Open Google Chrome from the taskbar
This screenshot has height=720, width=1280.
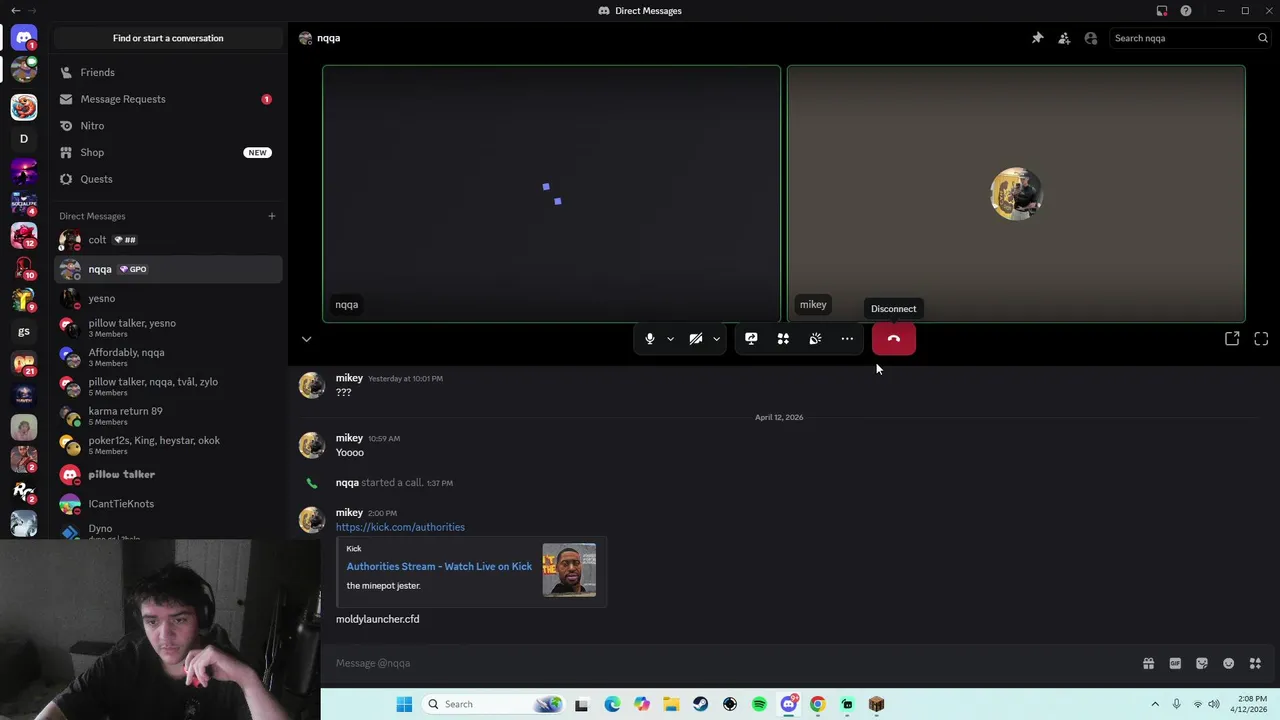coord(817,704)
